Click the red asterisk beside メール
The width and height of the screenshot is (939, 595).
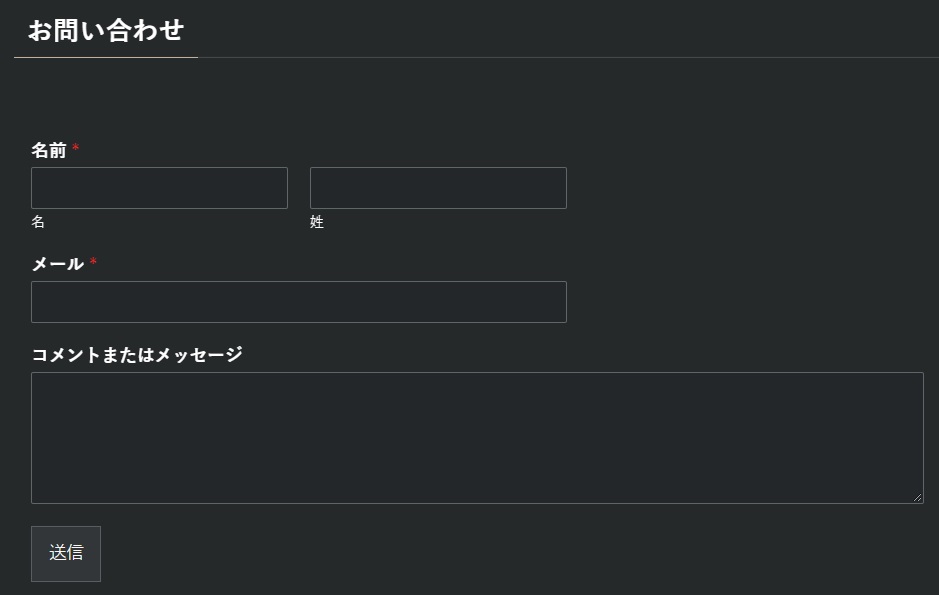point(93,263)
